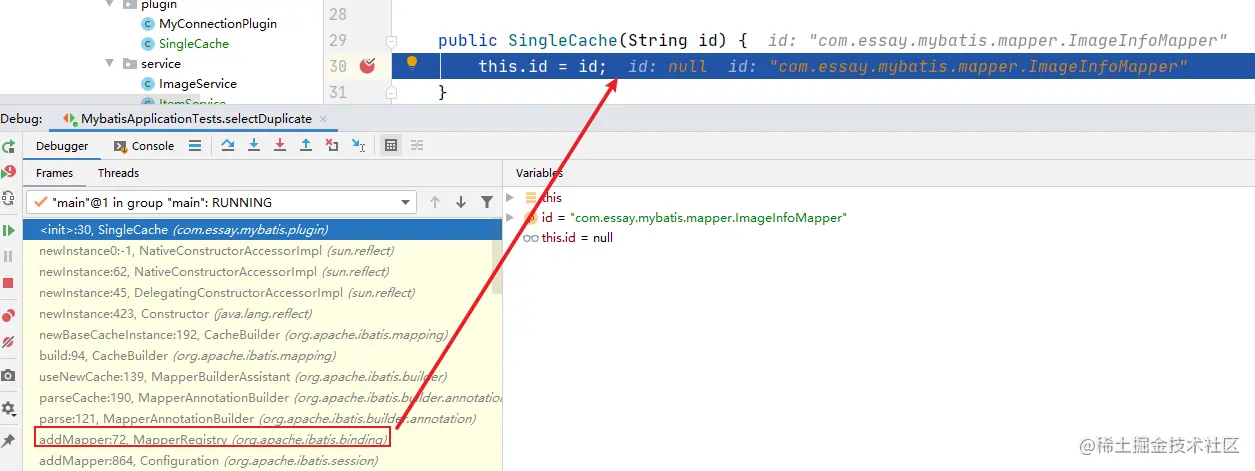The width and height of the screenshot is (1255, 471).
Task: Switch to Console tab
Action: 143,146
